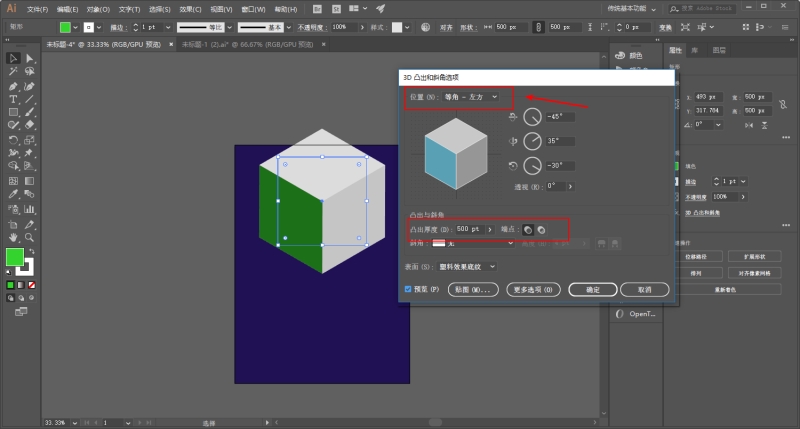Open the 效果(C) menu
Viewport: 800px width, 429px height.
[190, 9]
